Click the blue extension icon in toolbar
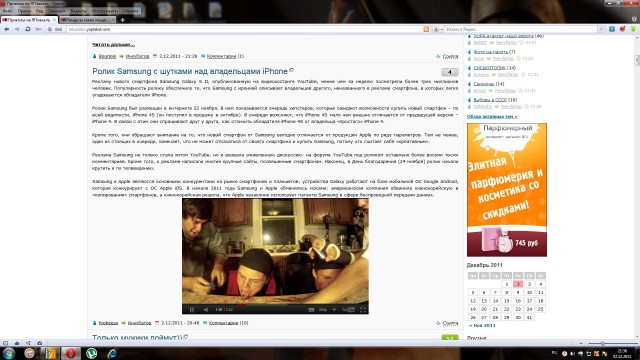The image size is (640, 360). pyautogui.click(x=612, y=29)
